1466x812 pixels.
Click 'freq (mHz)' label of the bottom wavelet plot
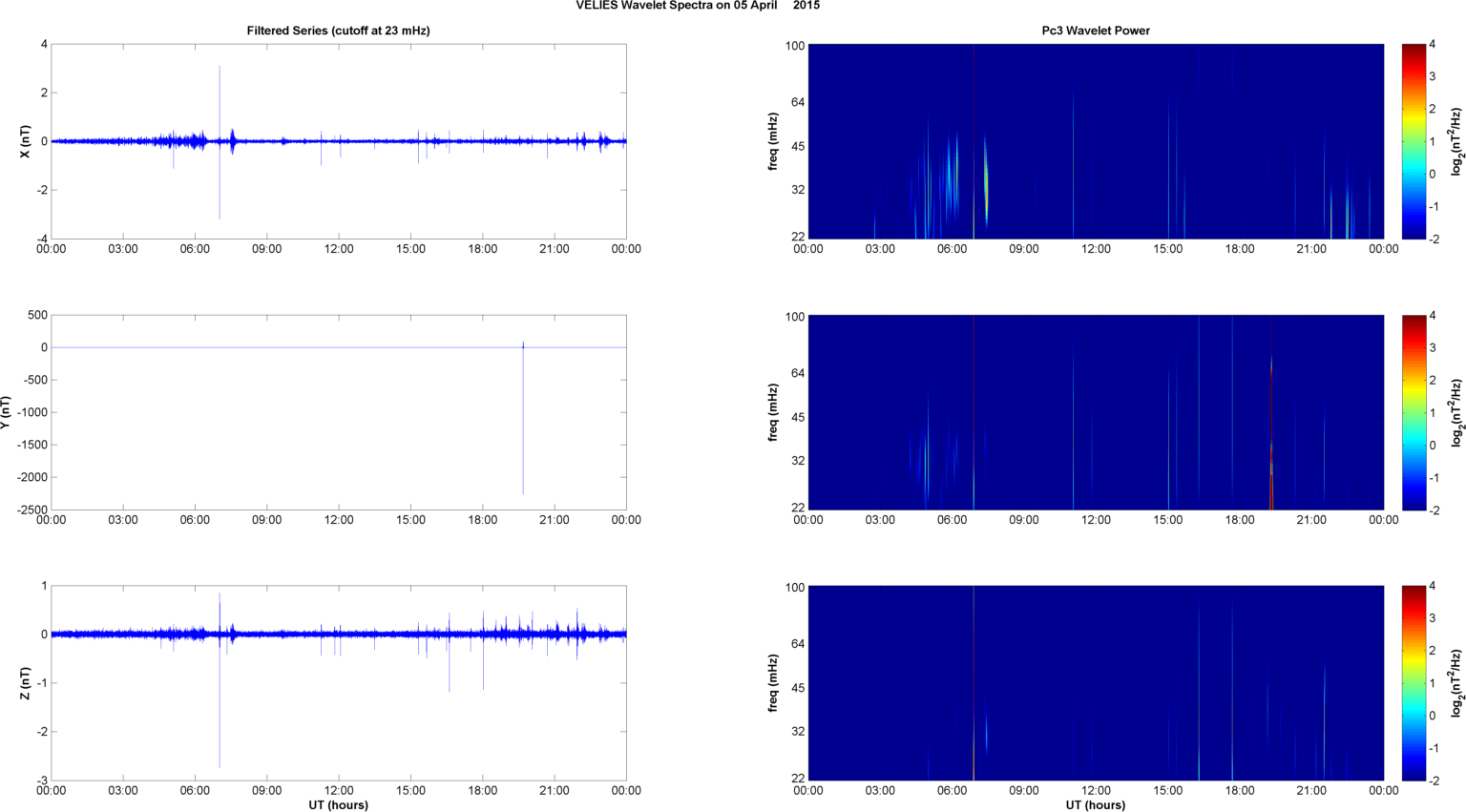click(x=773, y=683)
